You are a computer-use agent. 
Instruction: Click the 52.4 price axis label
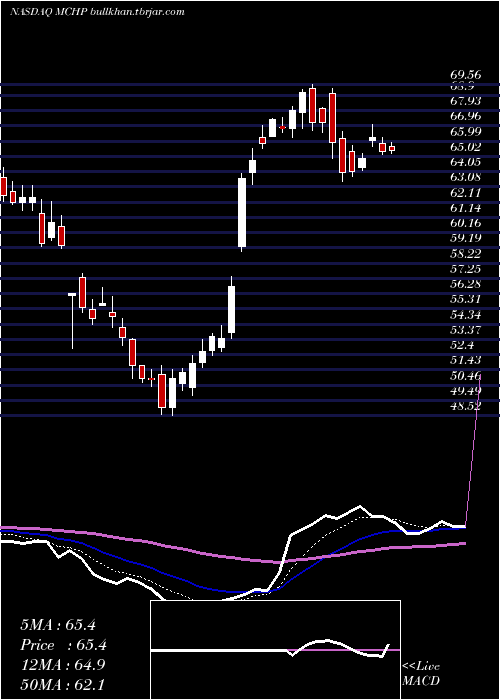pyautogui.click(x=462, y=345)
